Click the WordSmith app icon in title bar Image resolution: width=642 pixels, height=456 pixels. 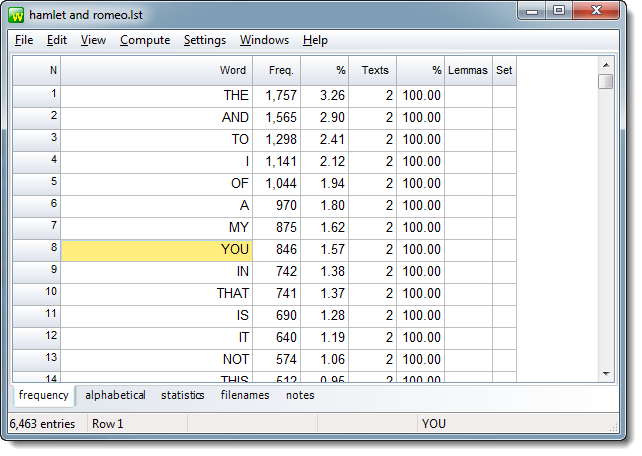click(17, 15)
